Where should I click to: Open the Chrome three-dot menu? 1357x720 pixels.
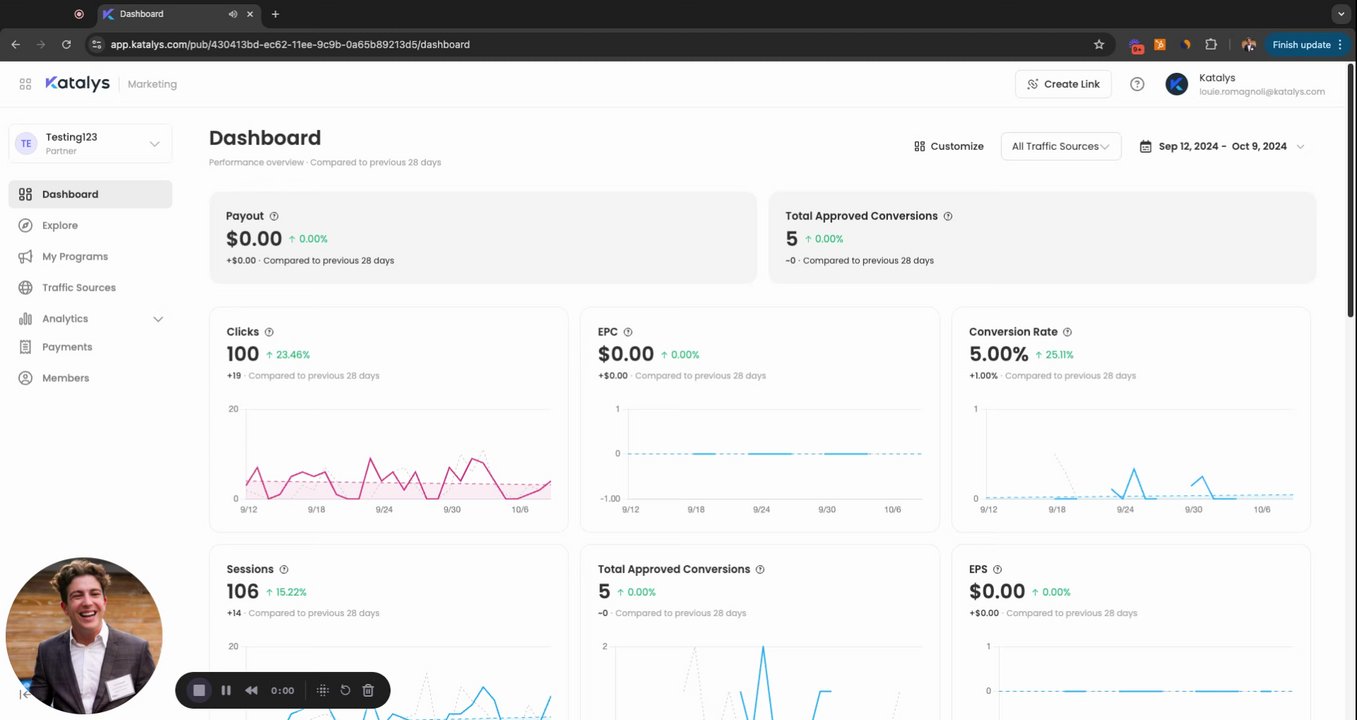click(1340, 44)
